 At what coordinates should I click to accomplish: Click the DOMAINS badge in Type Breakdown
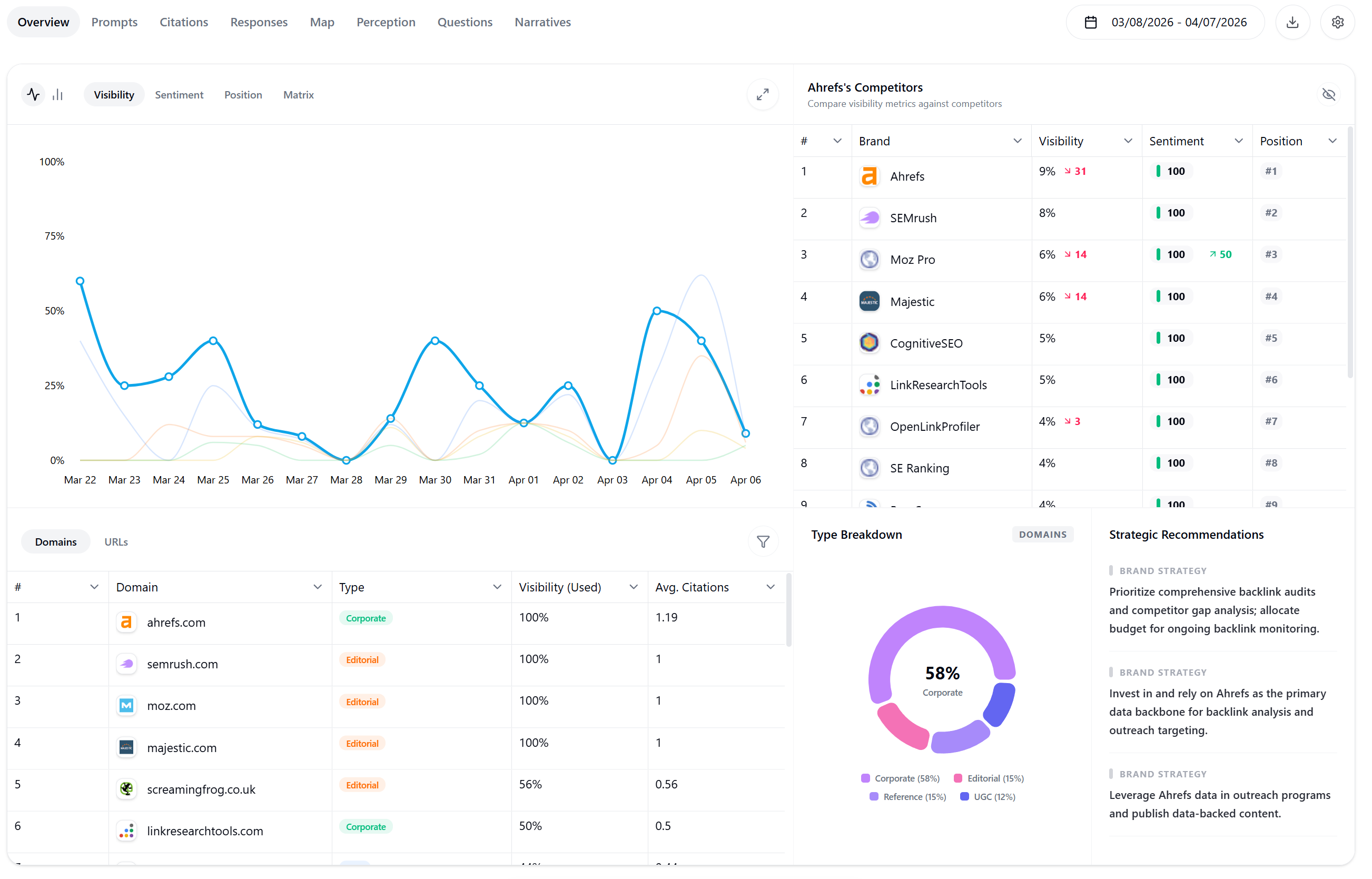[x=1042, y=534]
